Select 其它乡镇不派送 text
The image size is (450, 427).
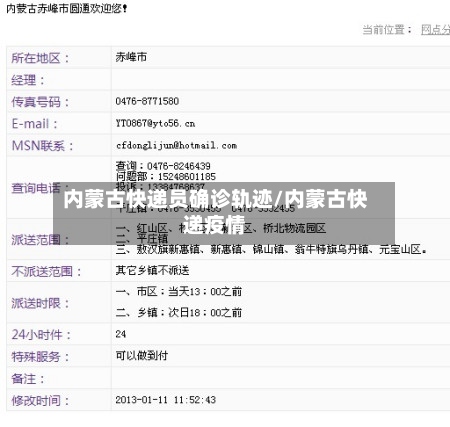tap(152, 270)
